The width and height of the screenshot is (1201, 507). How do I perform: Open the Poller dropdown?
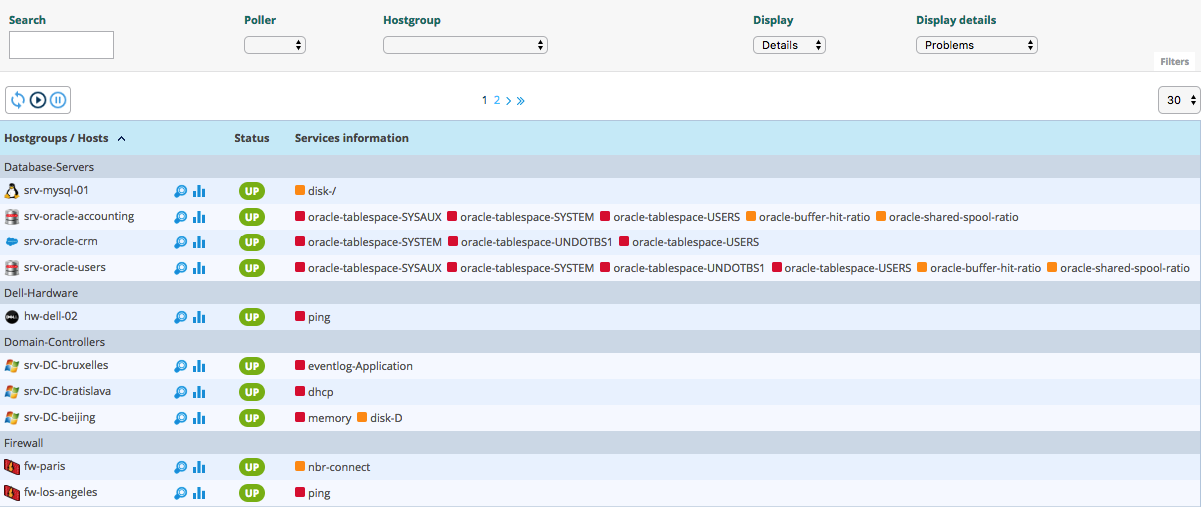pos(275,45)
